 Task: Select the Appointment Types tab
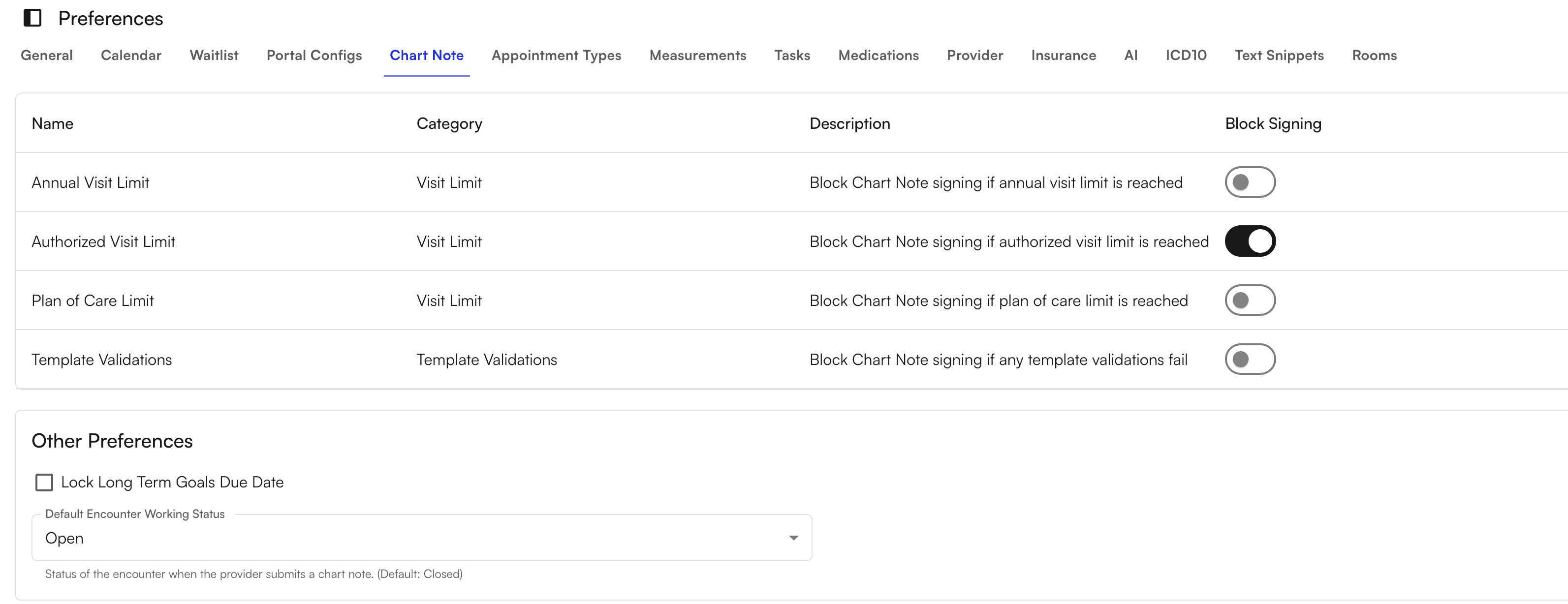coord(556,56)
